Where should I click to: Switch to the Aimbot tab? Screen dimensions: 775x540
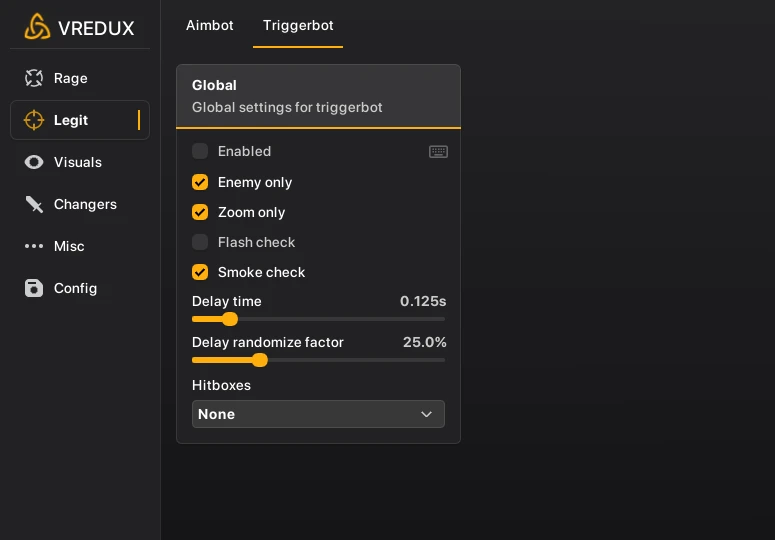point(210,25)
